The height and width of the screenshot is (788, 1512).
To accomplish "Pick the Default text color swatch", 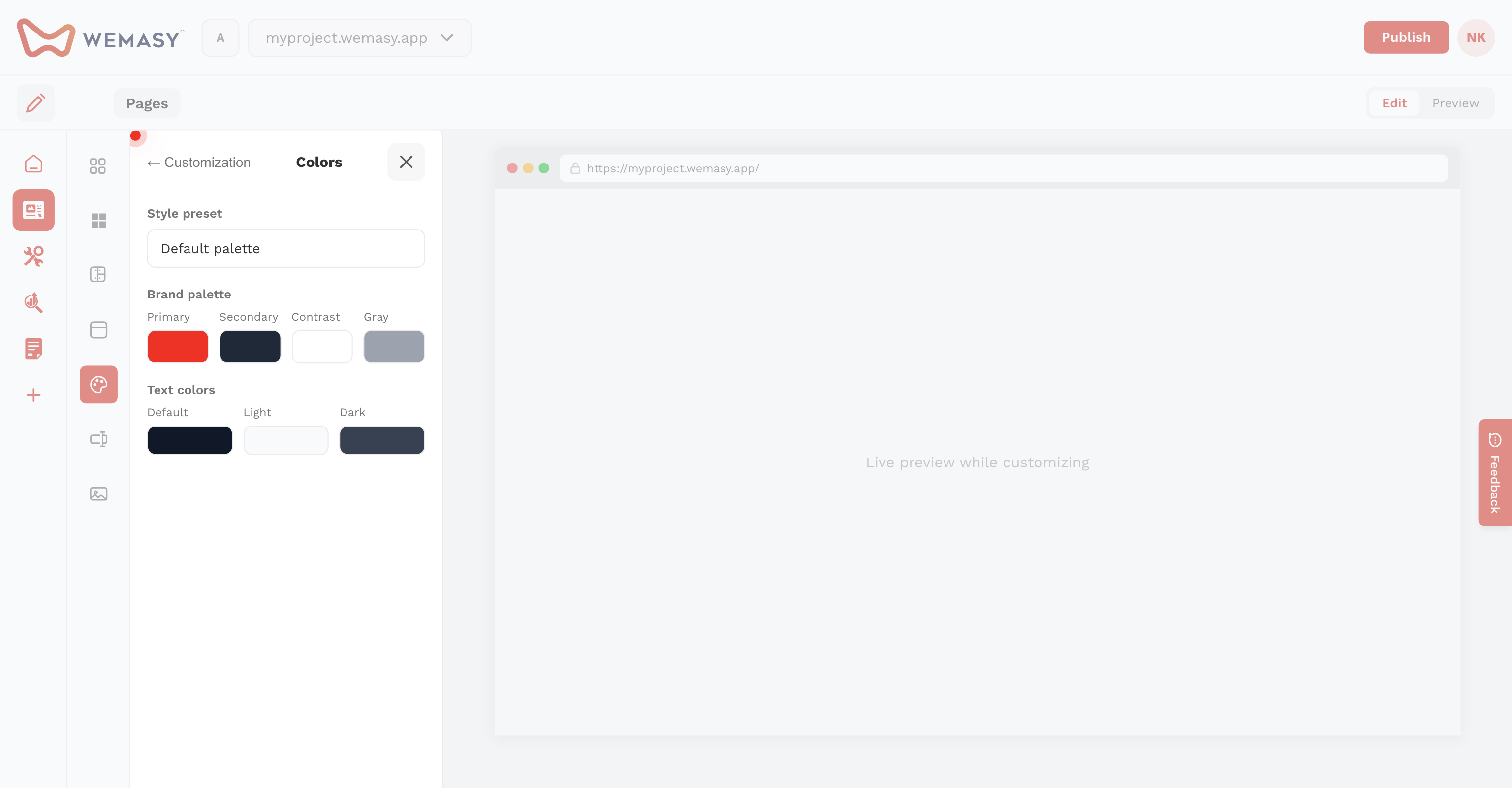I will click(189, 440).
